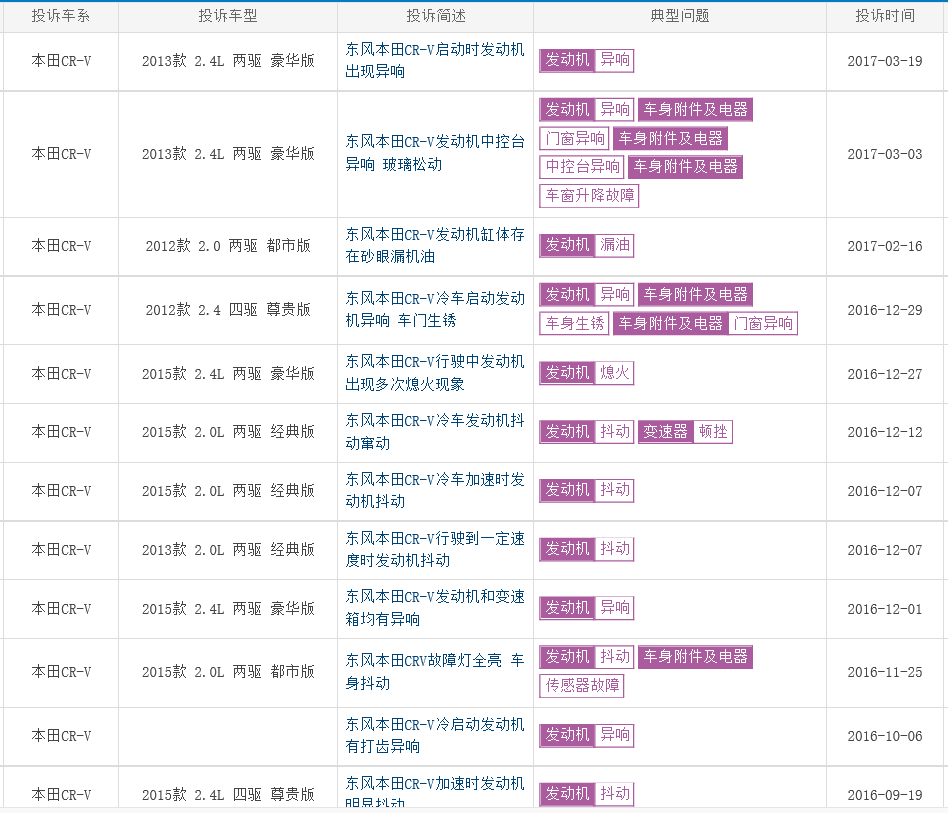Viewport: 948px width, 813px height.
Task: Open the 行驶到一定速度时发动机抖动 complaint
Action: (434, 549)
